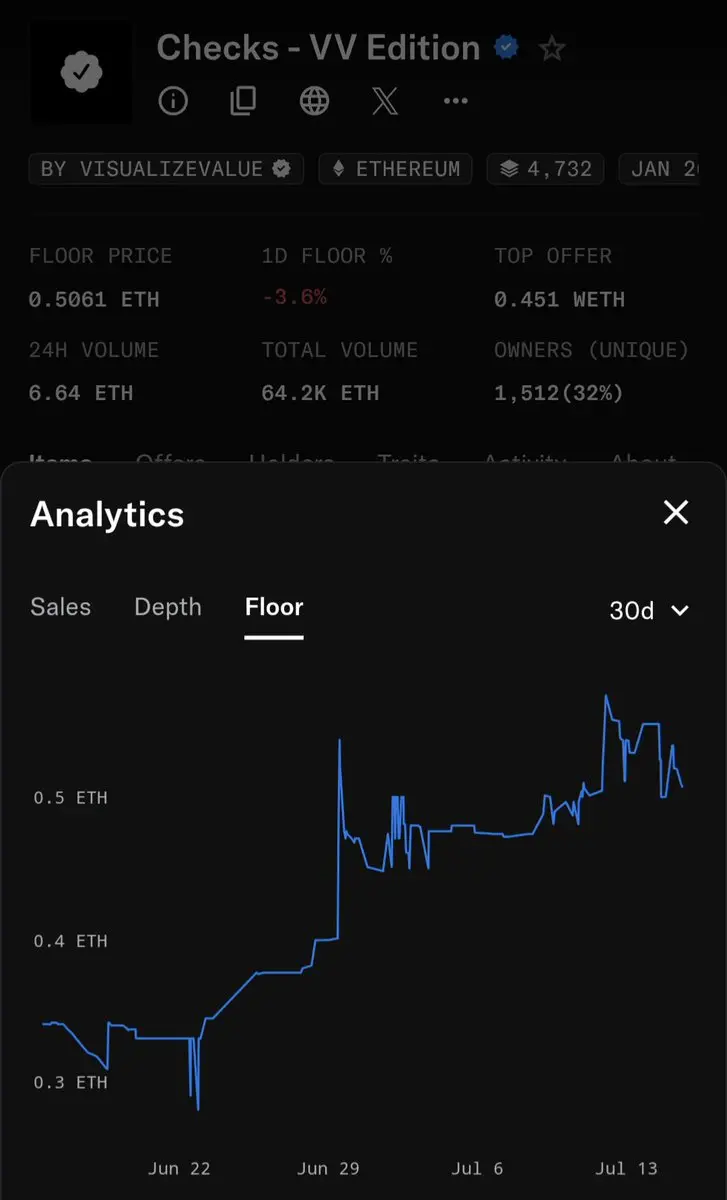
Task: Copy the contract address icon
Action: click(x=243, y=101)
